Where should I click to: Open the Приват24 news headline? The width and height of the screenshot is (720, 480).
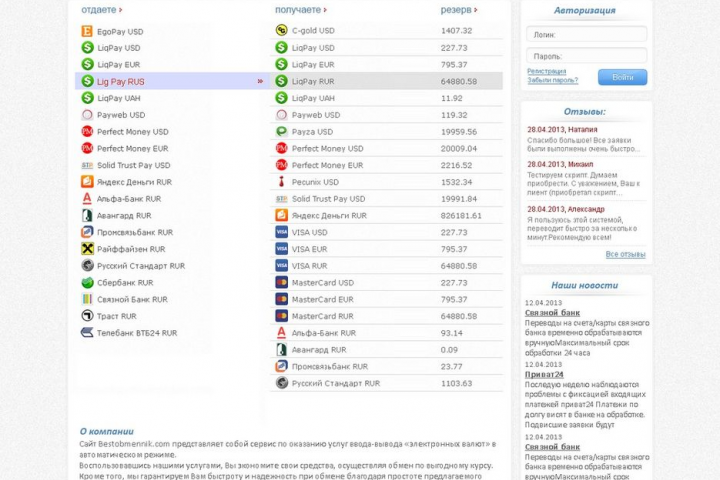pyautogui.click(x=544, y=374)
